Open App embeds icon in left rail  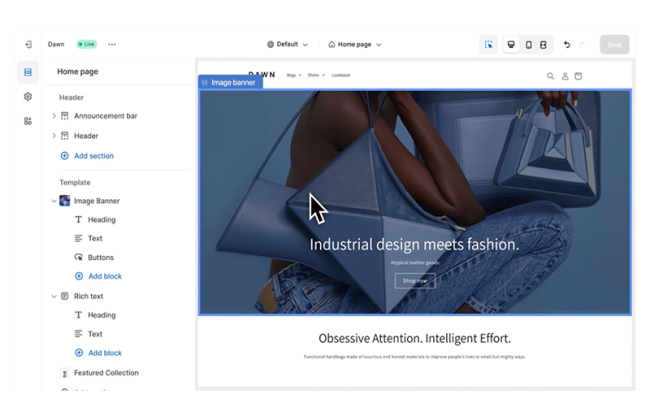pyautogui.click(x=28, y=121)
